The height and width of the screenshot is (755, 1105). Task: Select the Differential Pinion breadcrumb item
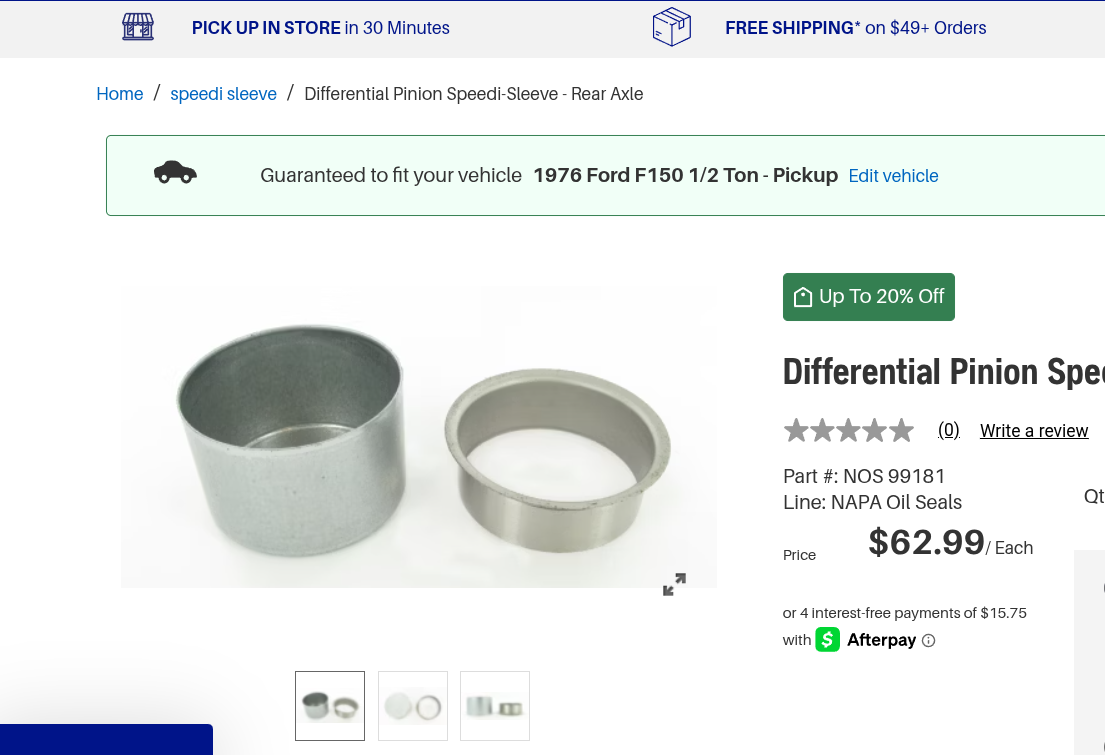474,93
